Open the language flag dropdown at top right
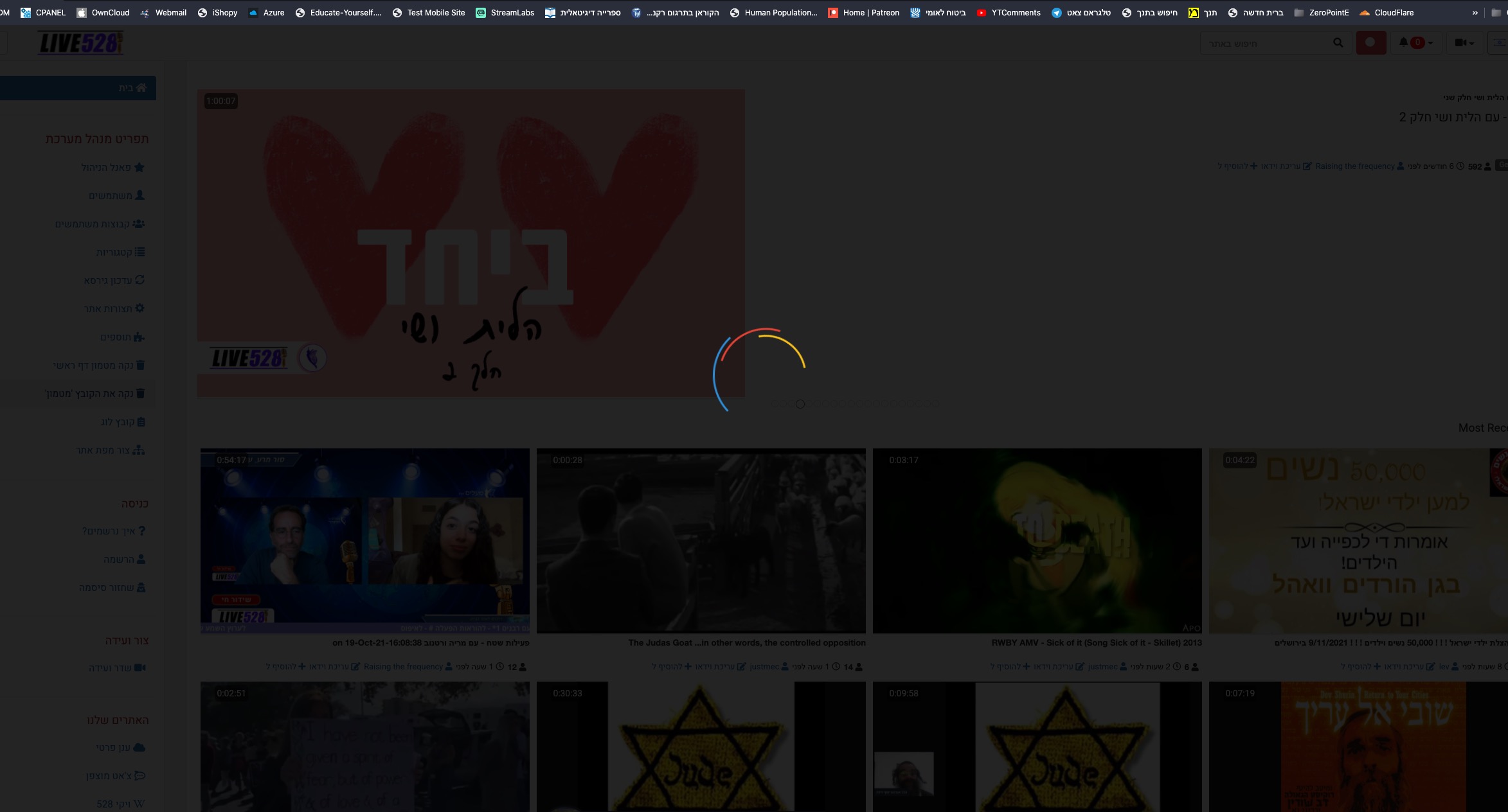Image resolution: width=1508 pixels, height=812 pixels. click(1499, 42)
